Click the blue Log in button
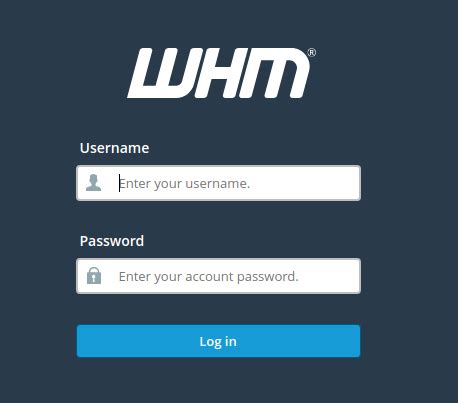Image resolution: width=458 pixels, height=403 pixels. [218, 341]
